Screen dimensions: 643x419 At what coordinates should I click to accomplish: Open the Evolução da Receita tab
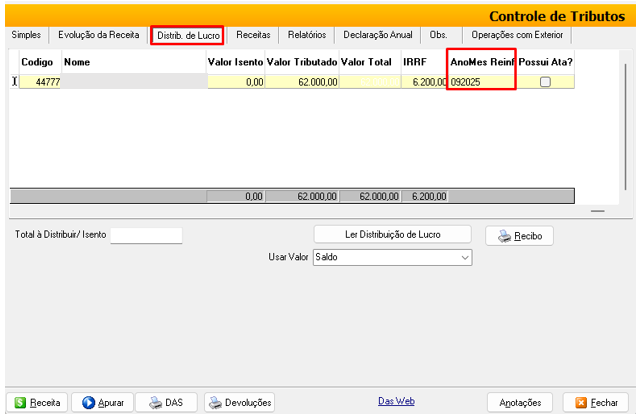pos(98,34)
